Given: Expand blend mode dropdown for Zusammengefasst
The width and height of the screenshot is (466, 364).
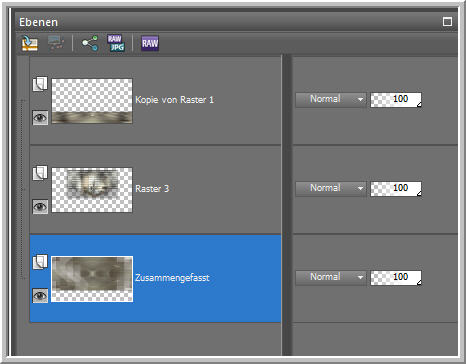Looking at the screenshot, I should [331, 277].
